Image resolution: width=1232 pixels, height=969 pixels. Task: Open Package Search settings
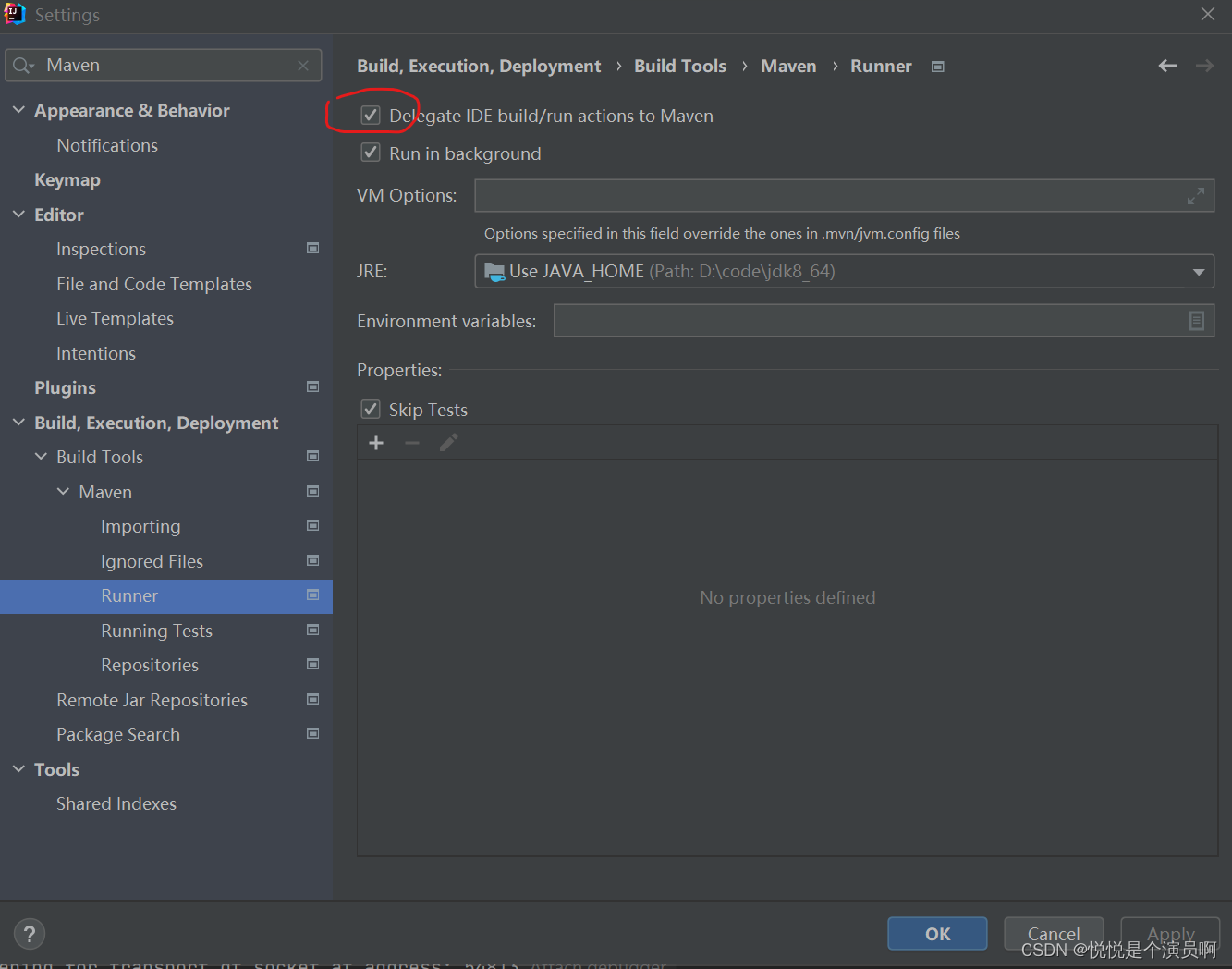click(x=118, y=734)
